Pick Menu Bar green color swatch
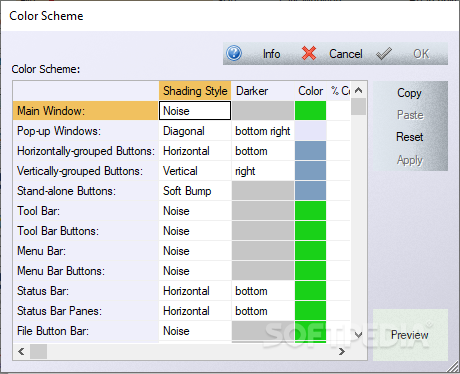Screen dimensions: 460x374 311,251
